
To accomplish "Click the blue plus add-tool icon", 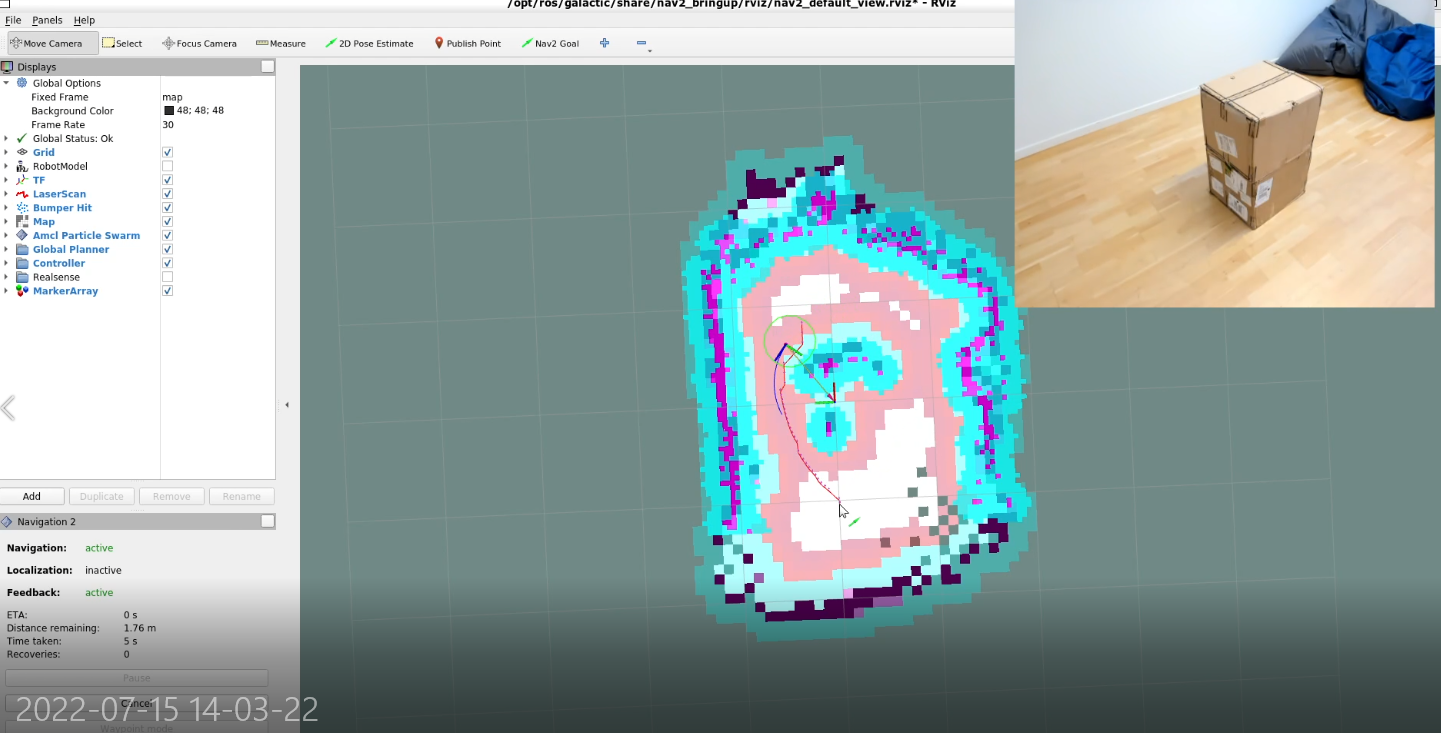I will 604,43.
